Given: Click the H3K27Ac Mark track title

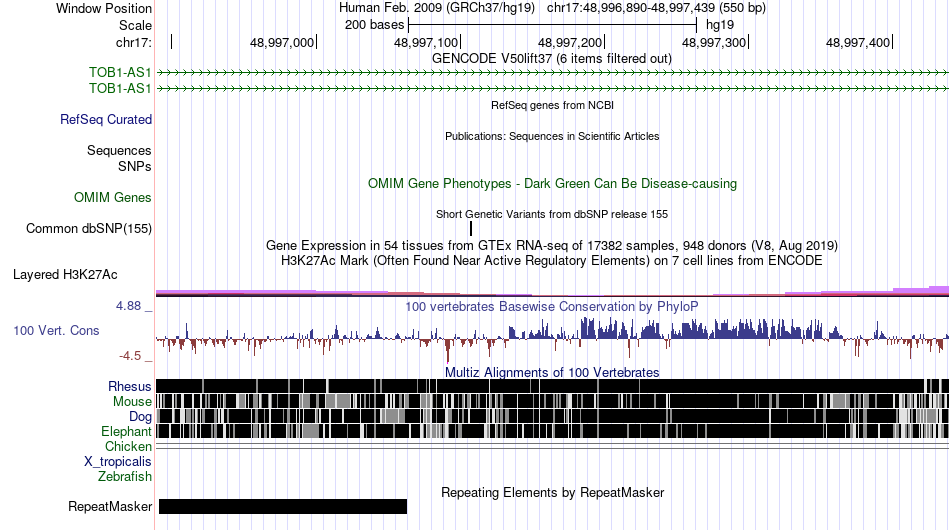Looking at the screenshot, I should 552,261.
